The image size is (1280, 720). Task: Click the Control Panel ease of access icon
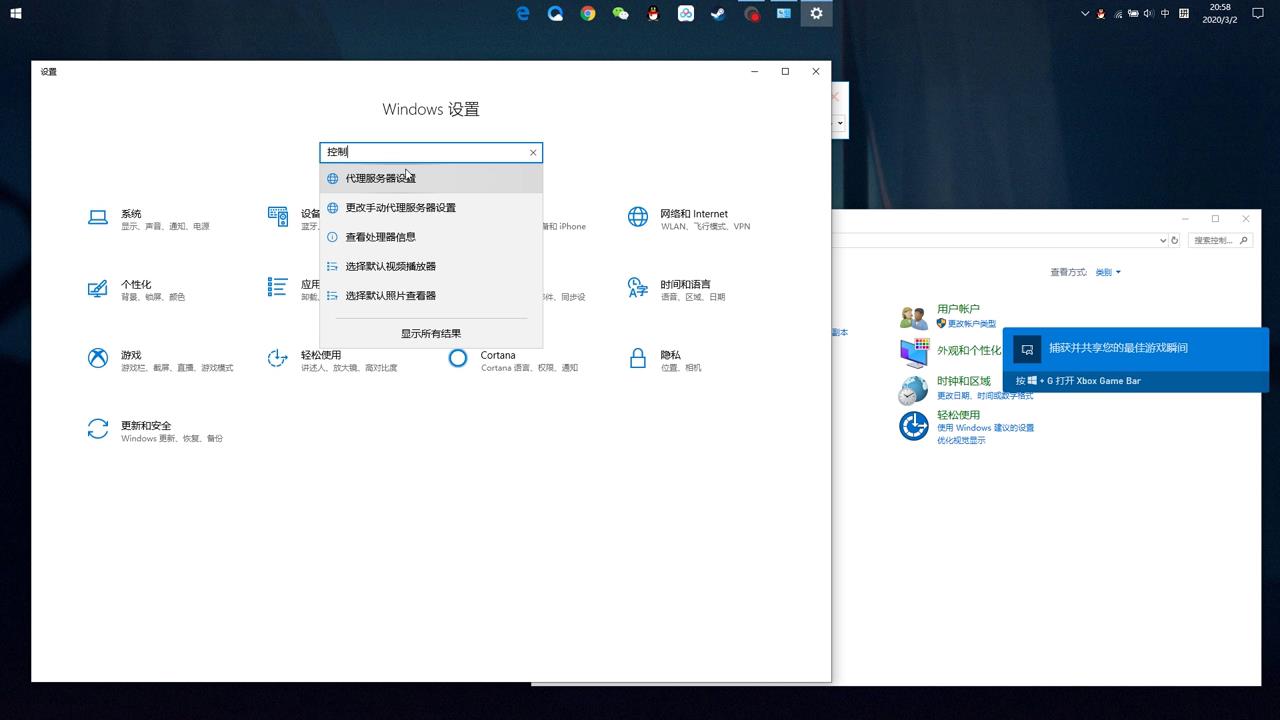(x=913, y=425)
